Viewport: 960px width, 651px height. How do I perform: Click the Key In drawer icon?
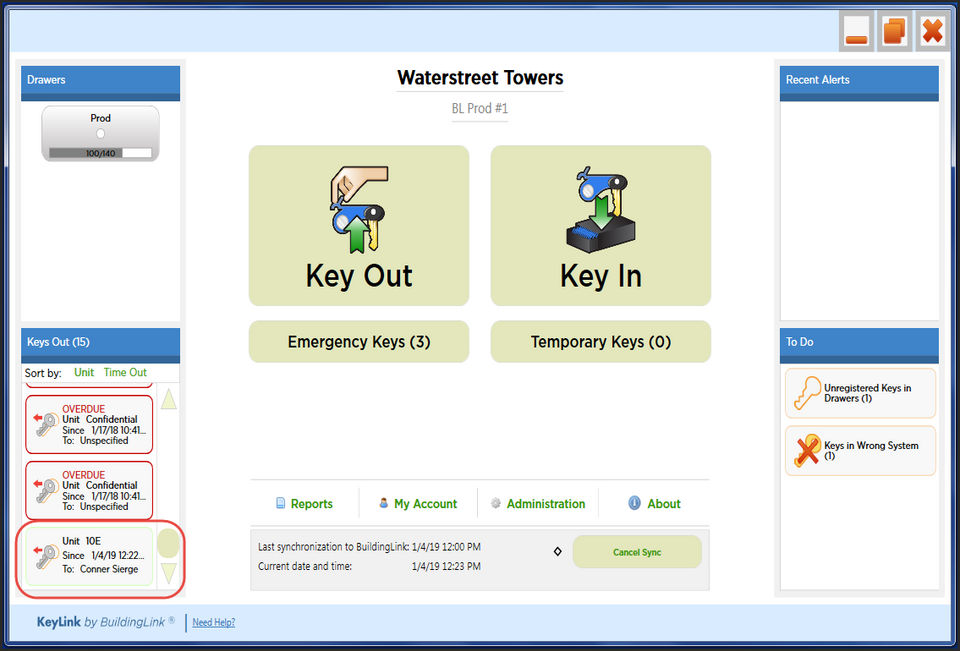(601, 209)
